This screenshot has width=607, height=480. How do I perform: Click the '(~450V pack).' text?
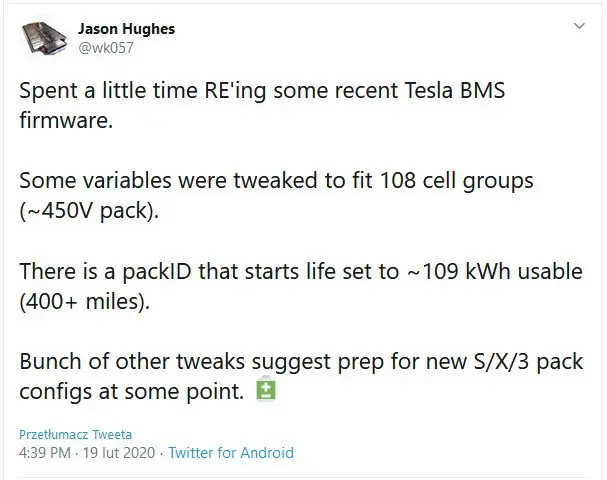(x=89, y=211)
